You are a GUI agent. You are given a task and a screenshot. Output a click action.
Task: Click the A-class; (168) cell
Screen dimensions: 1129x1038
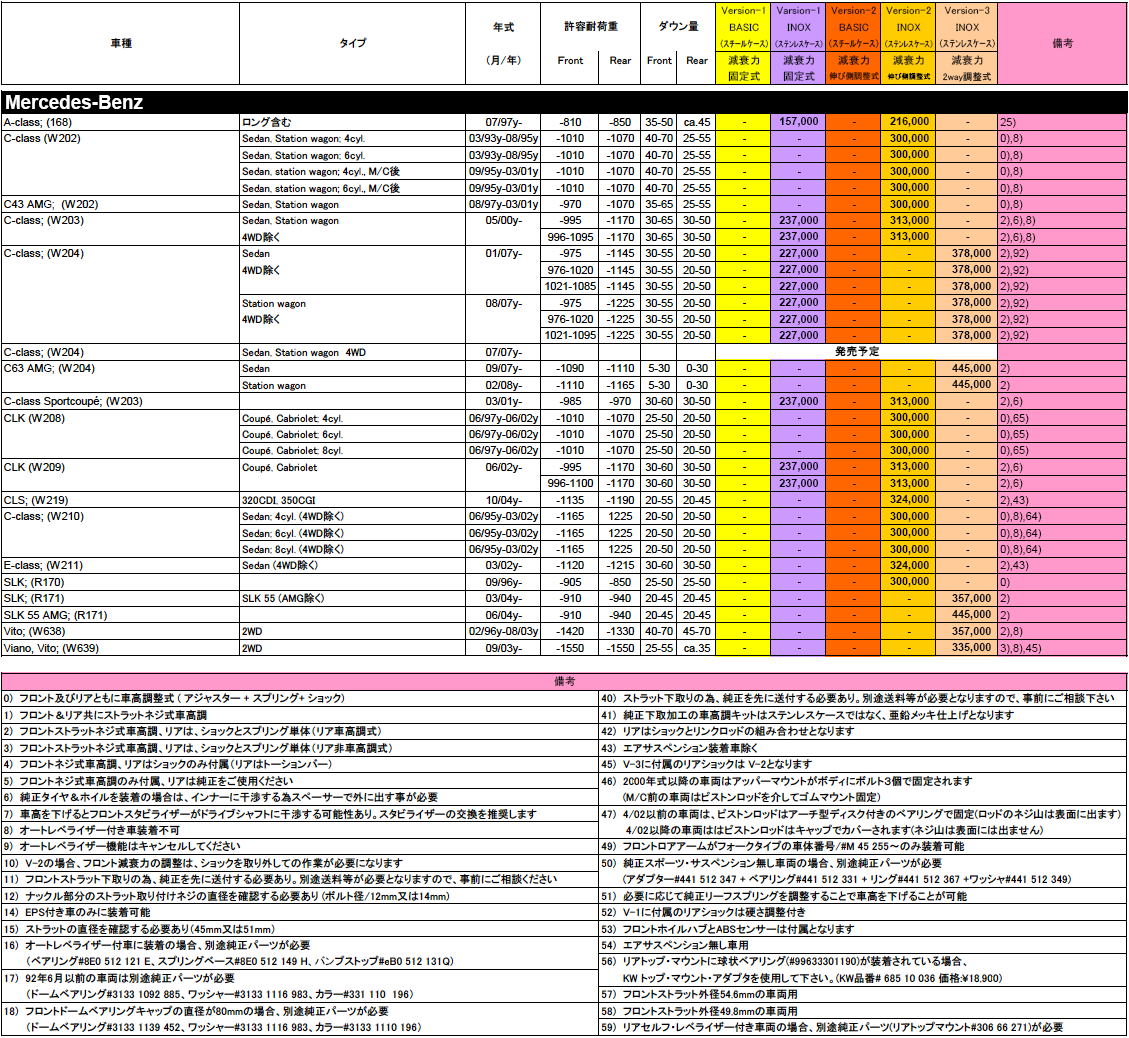pyautogui.click(x=120, y=122)
